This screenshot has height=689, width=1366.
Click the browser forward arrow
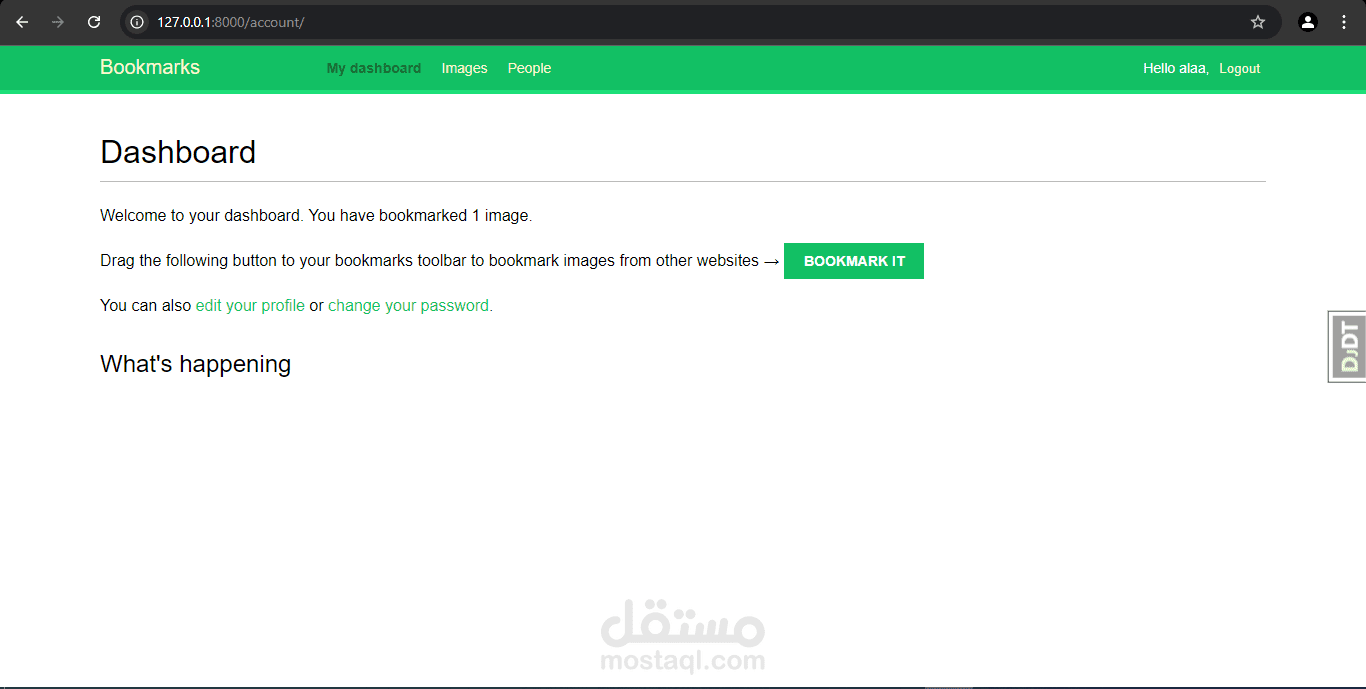click(58, 22)
